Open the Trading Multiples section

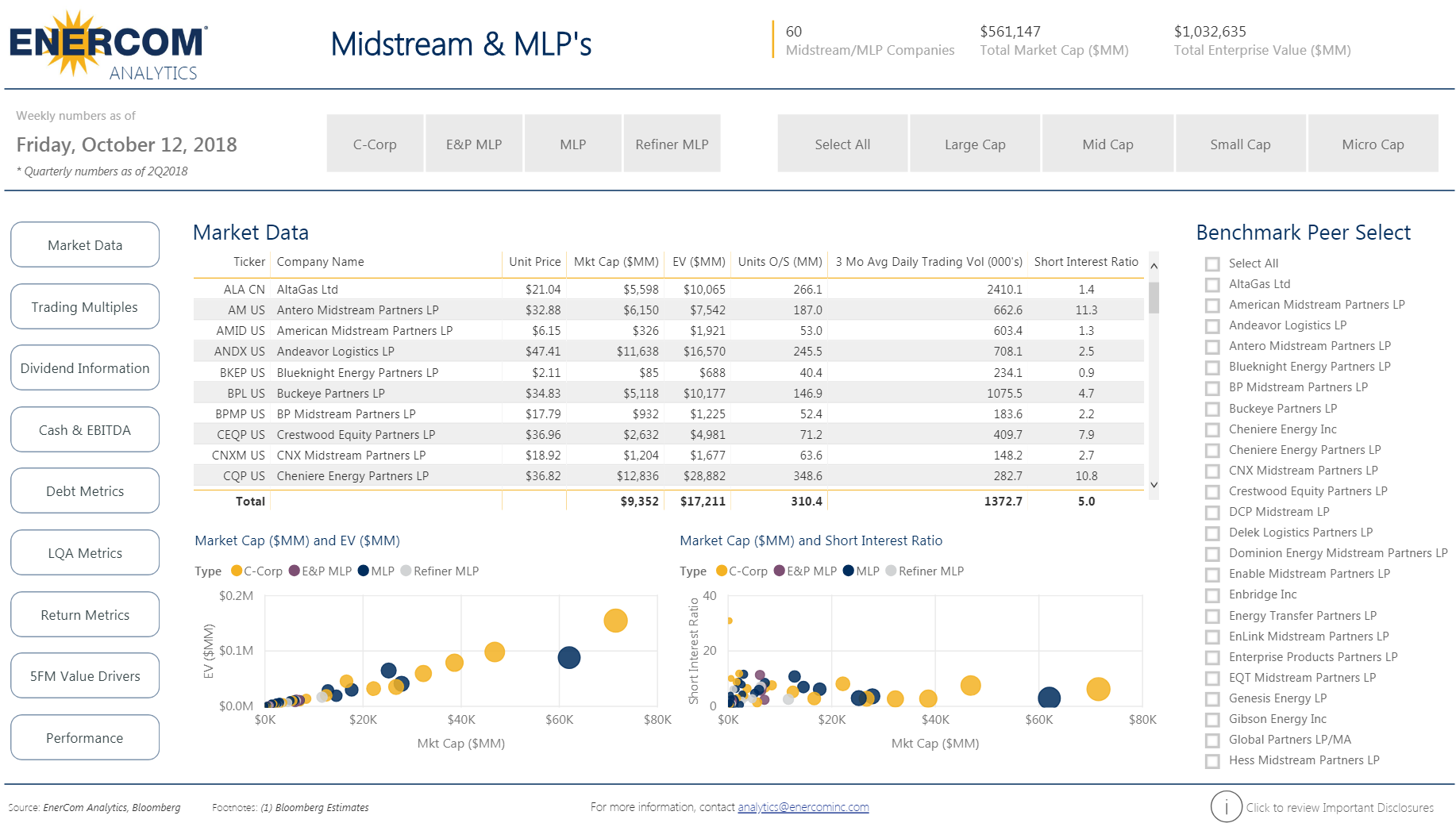point(85,307)
